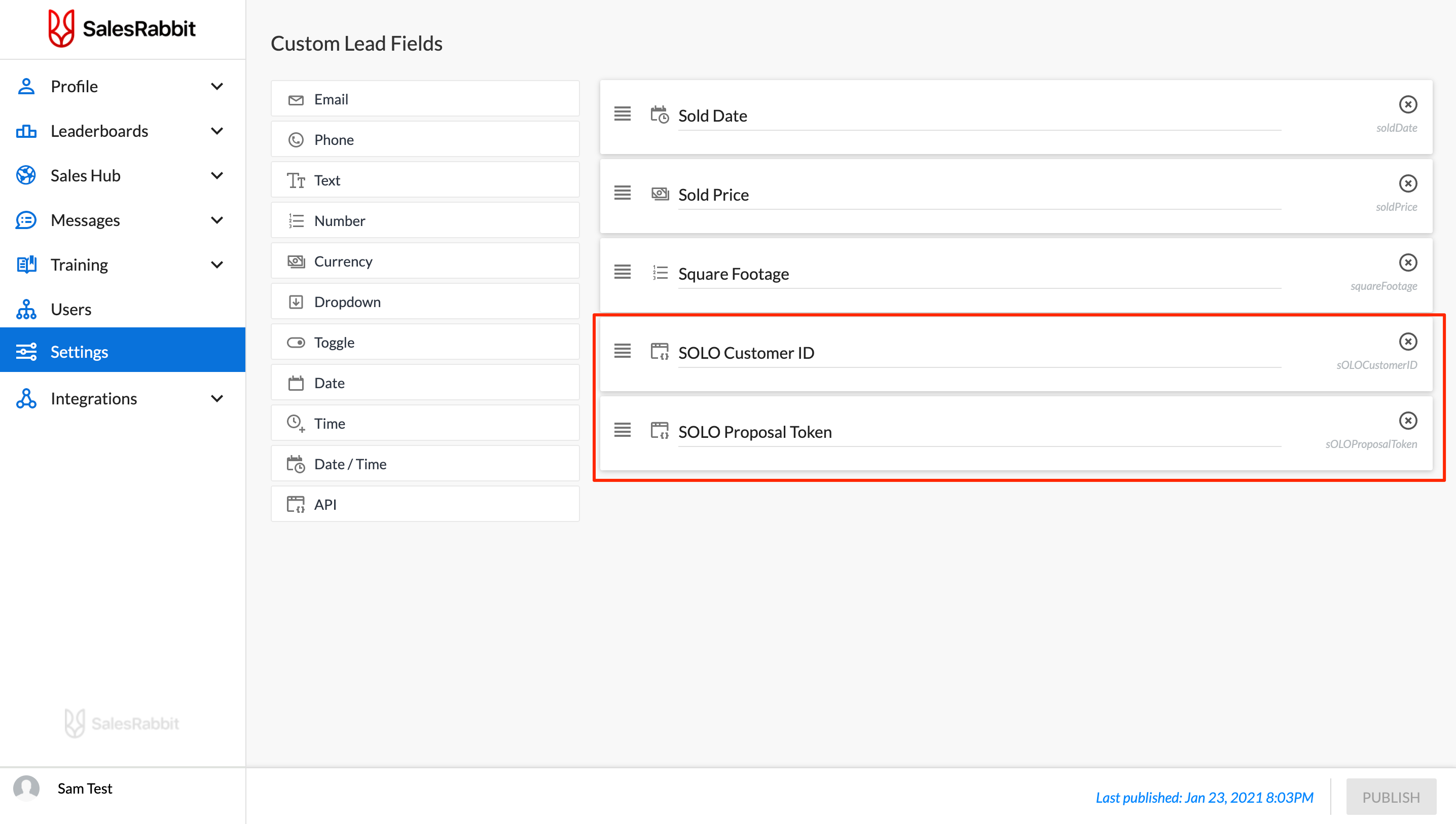The height and width of the screenshot is (824, 1456).
Task: Edit the Sold Price name field
Action: point(979,195)
